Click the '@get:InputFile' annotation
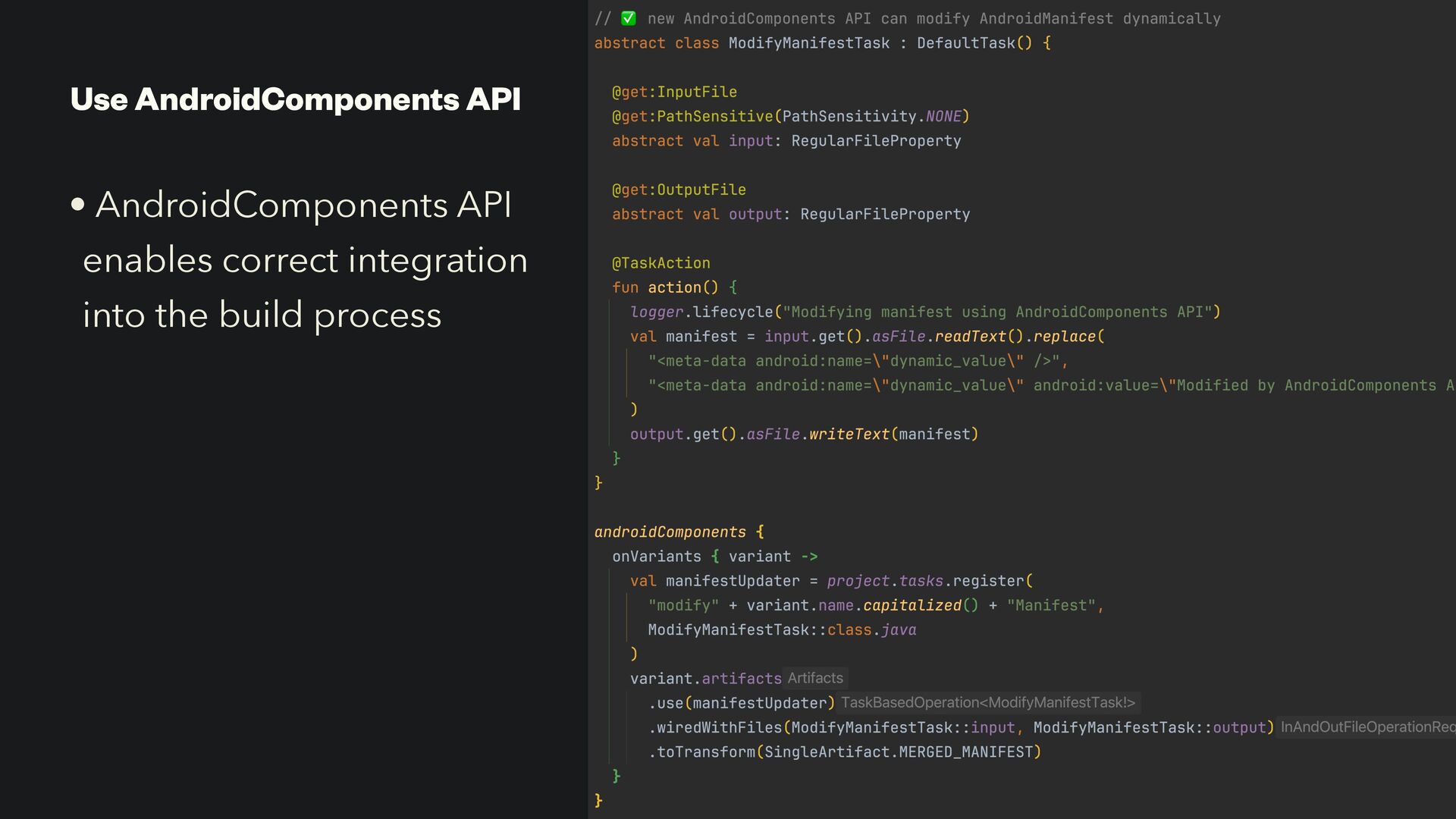The width and height of the screenshot is (1456, 819). (674, 92)
